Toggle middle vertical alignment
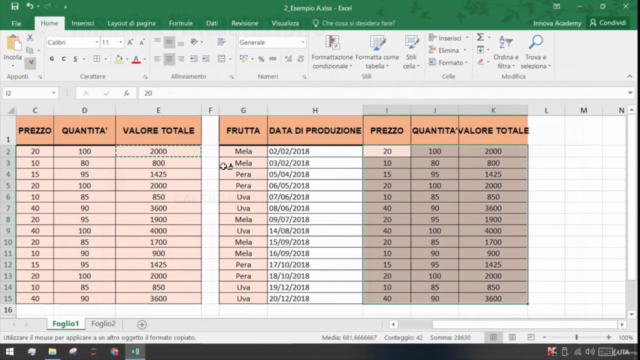 [169, 42]
